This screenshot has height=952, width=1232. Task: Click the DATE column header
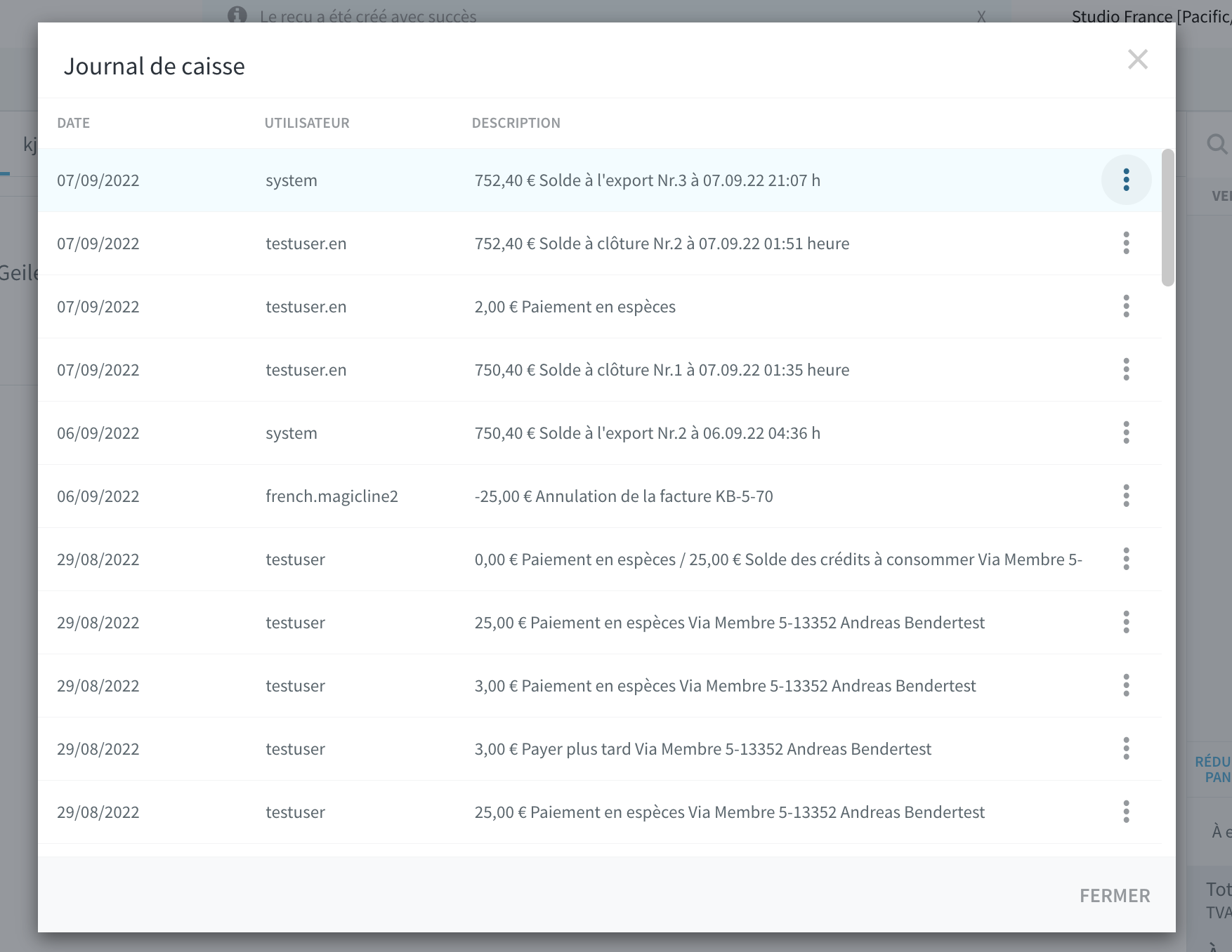tap(74, 123)
